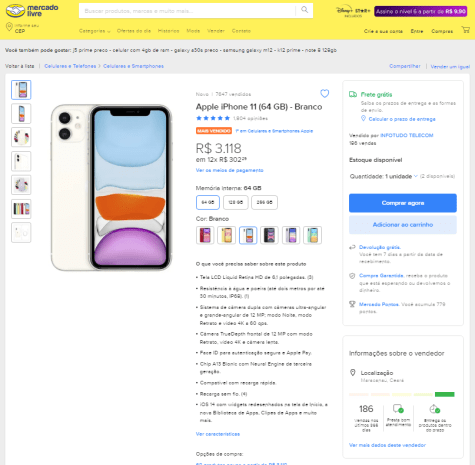Click the Mercado Livre logo
The height and width of the screenshot is (465, 475).
point(32,11)
